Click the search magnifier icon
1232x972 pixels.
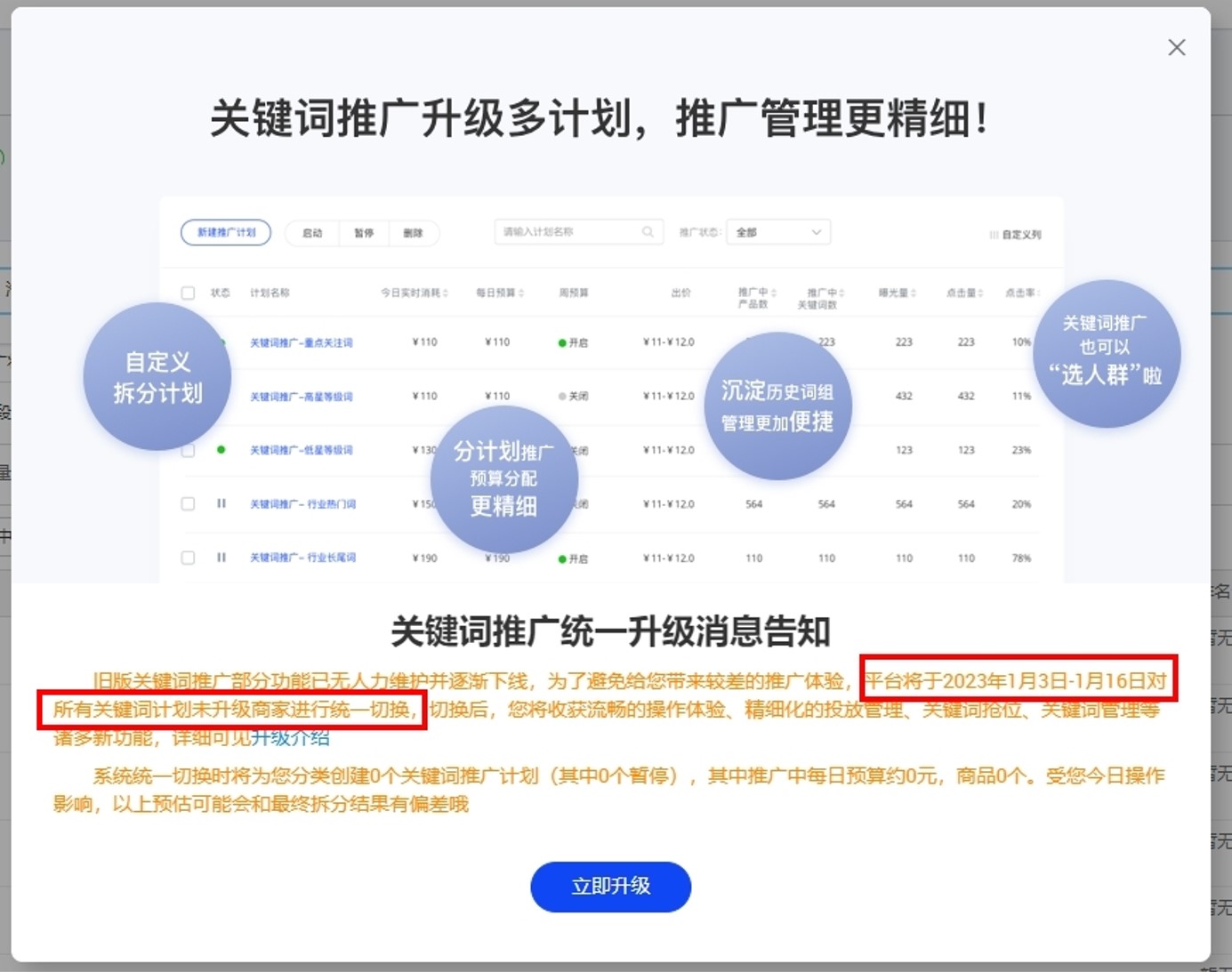[648, 232]
